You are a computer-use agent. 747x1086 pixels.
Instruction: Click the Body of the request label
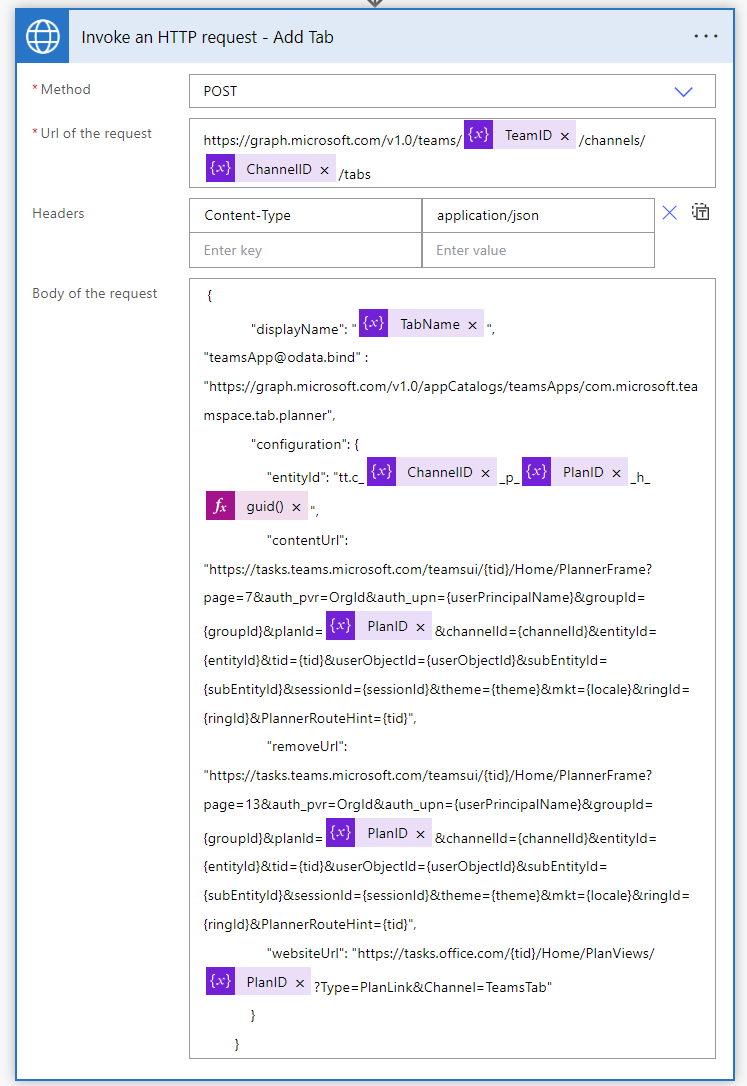click(x=95, y=294)
